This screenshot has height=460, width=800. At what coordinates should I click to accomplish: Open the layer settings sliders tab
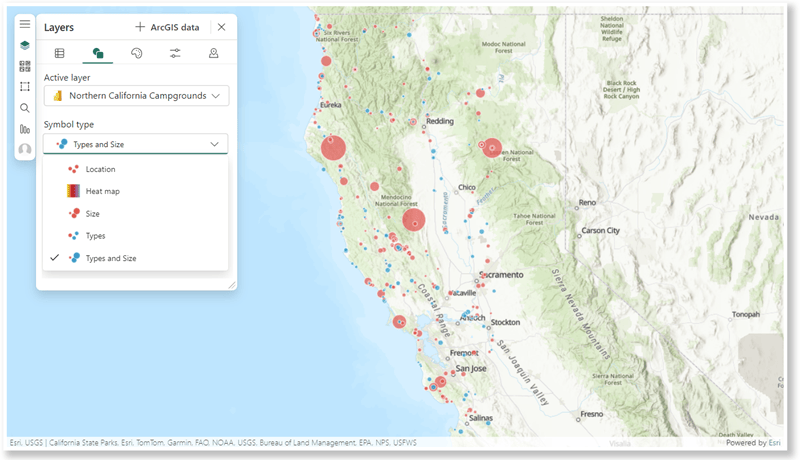[x=175, y=53]
